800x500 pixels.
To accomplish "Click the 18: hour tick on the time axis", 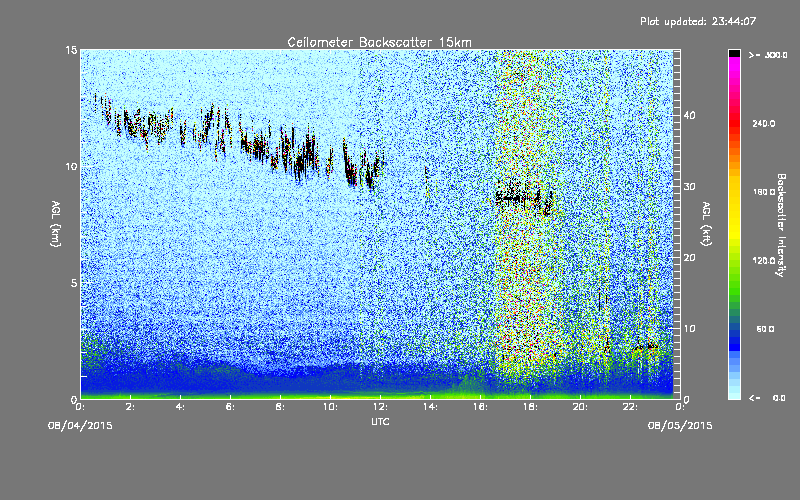I will [530, 407].
